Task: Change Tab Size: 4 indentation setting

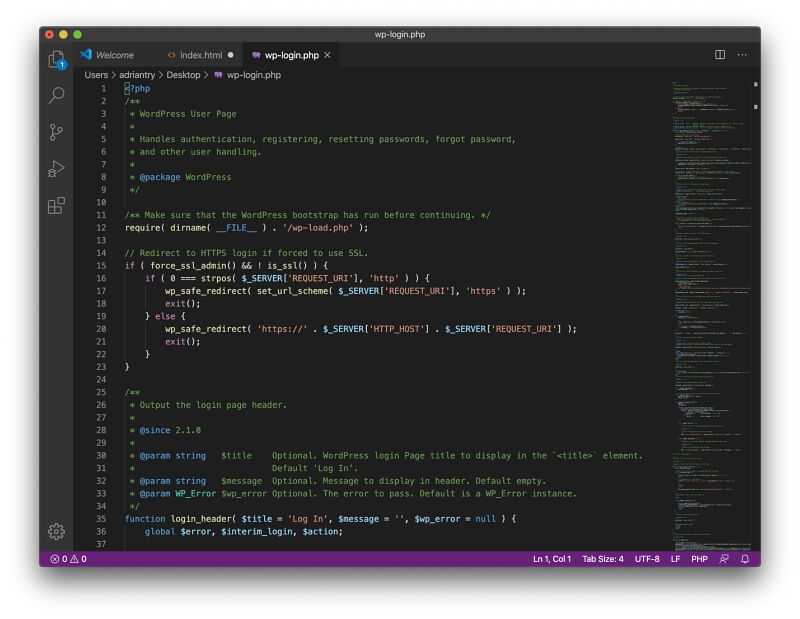Action: (x=602, y=559)
